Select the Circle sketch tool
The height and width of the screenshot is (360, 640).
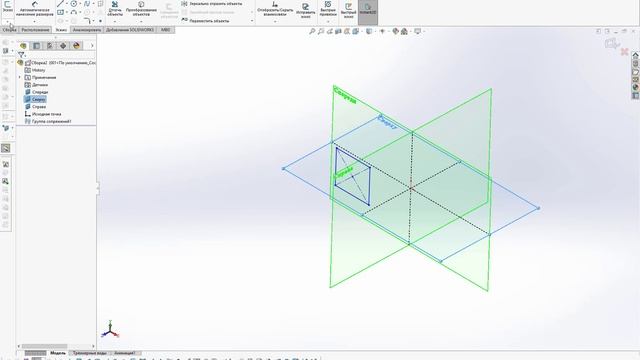[x=73, y=4]
